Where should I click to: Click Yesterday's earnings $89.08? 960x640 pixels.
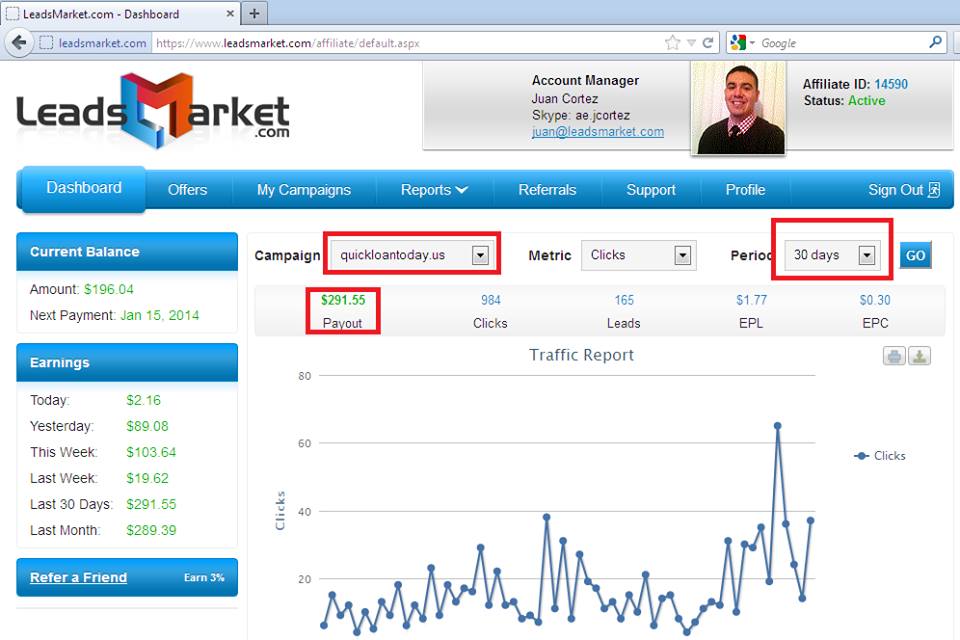pos(147,426)
